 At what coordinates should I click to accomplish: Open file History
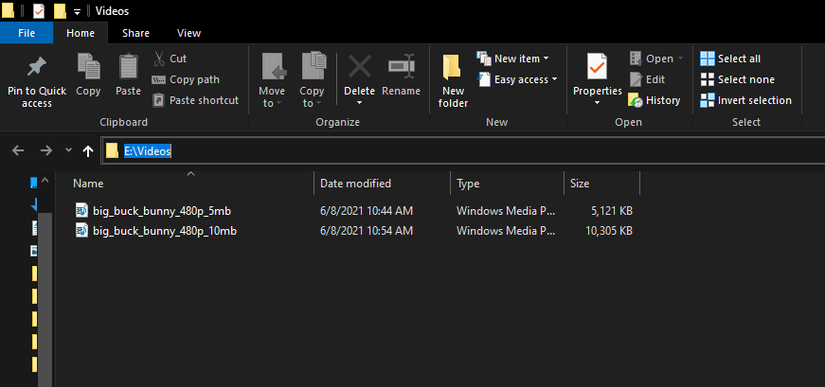tap(654, 100)
